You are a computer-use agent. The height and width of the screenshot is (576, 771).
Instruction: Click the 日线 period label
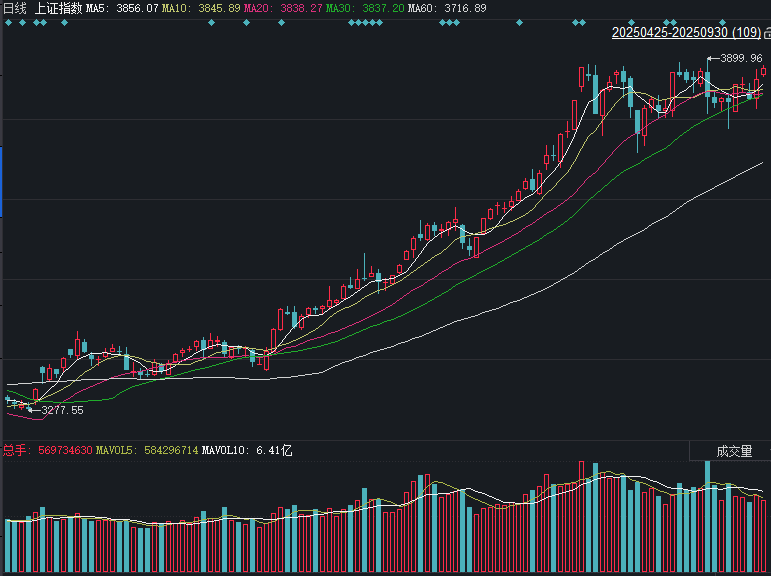[x=14, y=8]
